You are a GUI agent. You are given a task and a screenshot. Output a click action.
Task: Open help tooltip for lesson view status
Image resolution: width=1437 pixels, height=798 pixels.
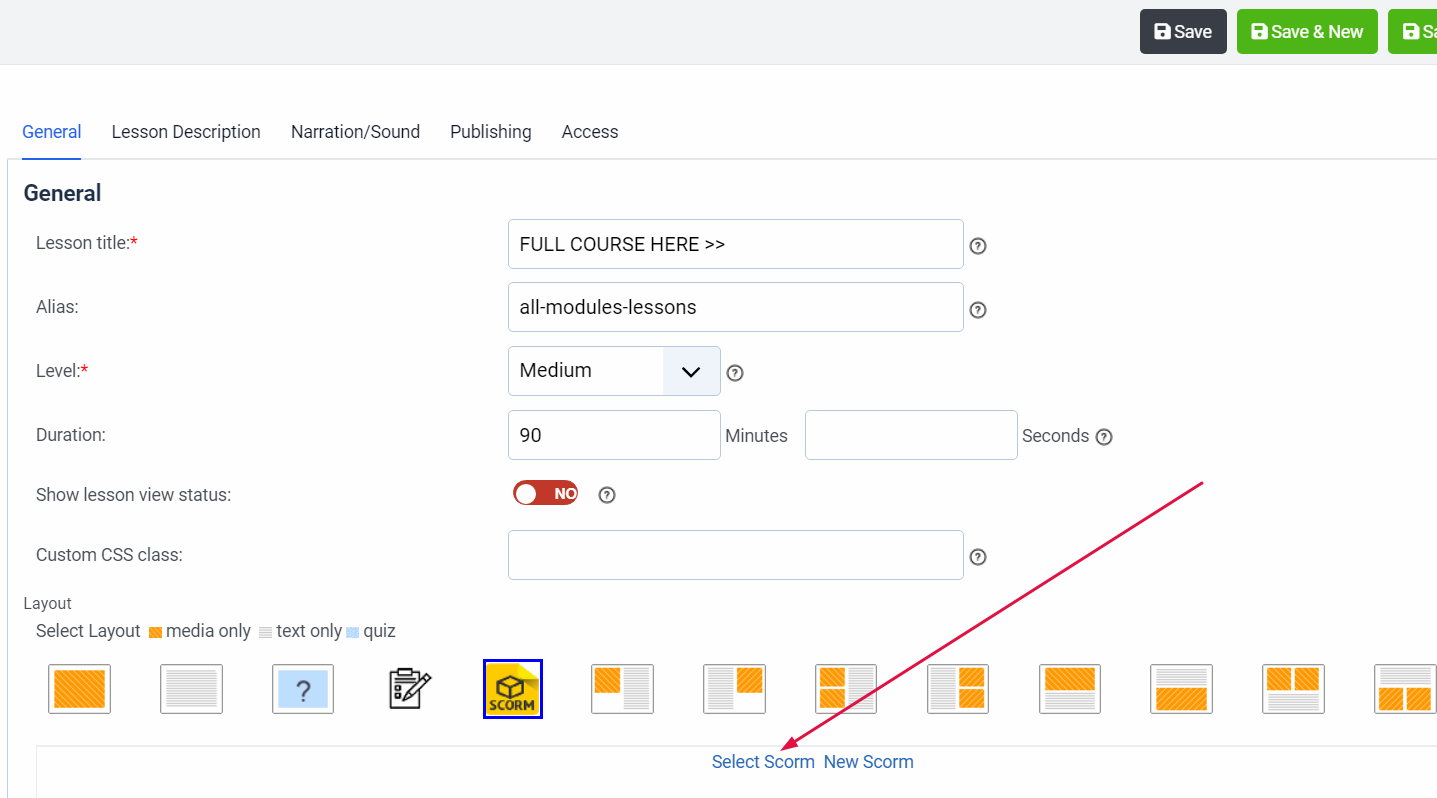[x=607, y=495]
